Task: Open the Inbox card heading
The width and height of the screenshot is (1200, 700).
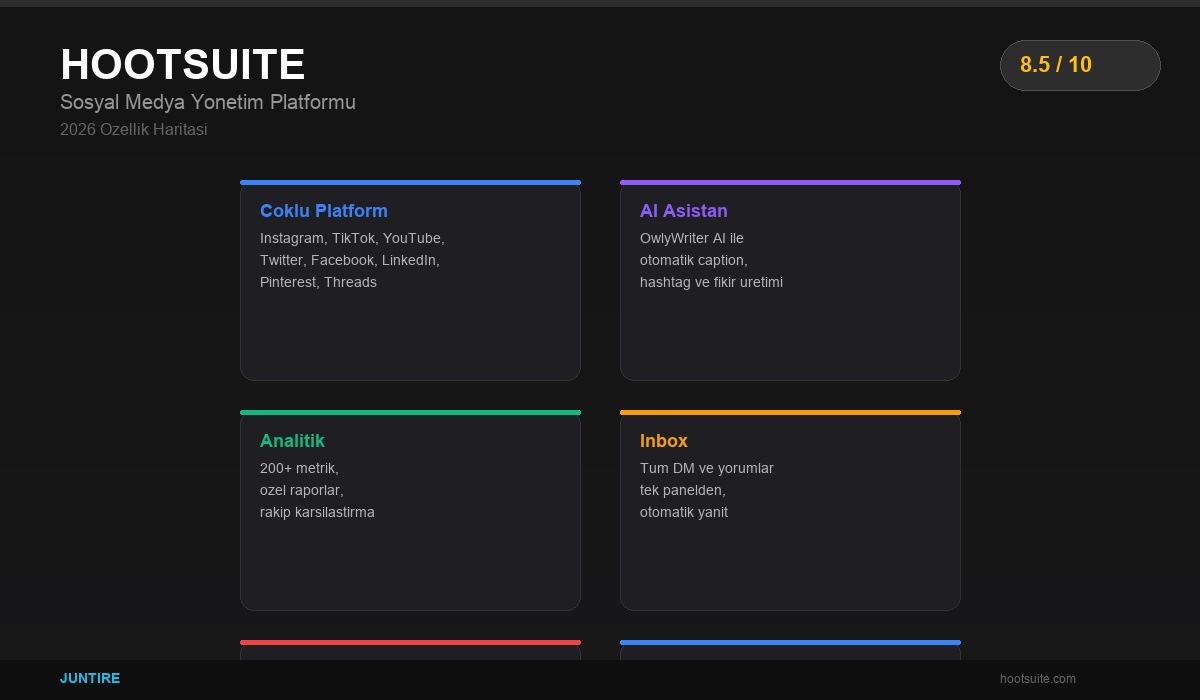Action: [x=664, y=441]
